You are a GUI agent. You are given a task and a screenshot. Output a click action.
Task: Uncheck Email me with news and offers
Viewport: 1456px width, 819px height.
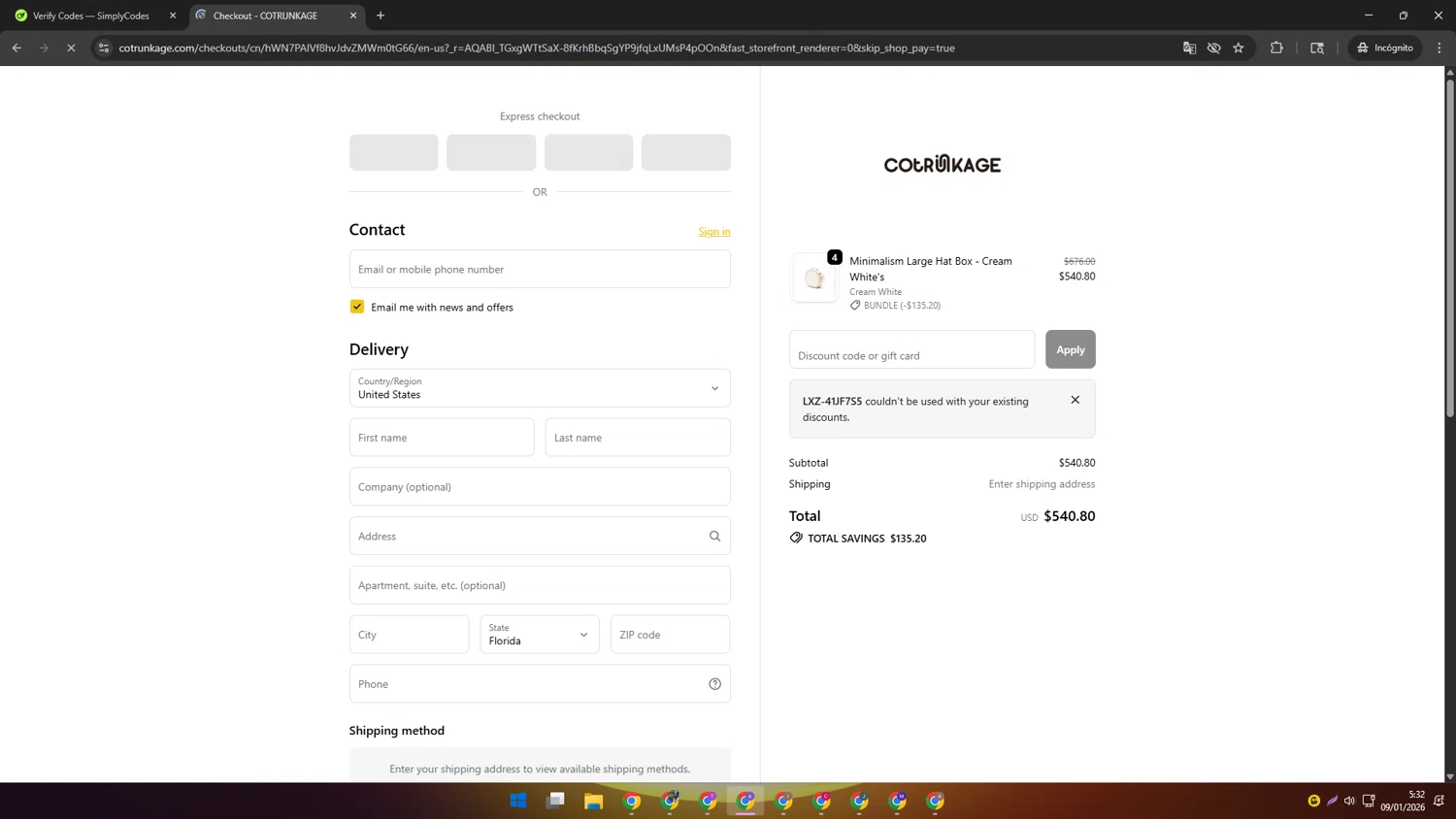(x=357, y=307)
